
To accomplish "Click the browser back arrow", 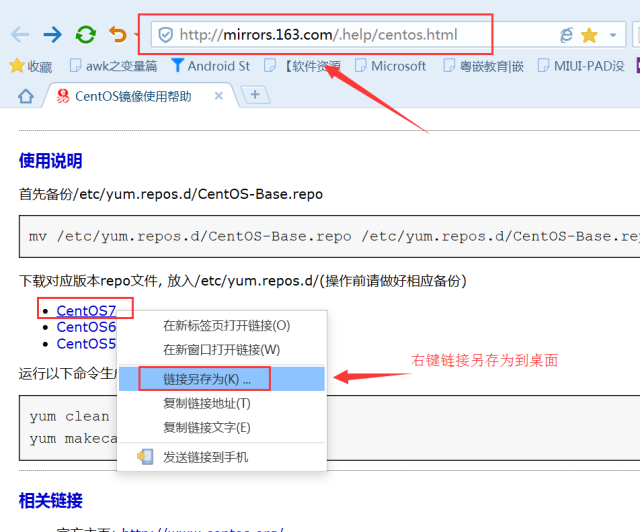I will (x=20, y=35).
